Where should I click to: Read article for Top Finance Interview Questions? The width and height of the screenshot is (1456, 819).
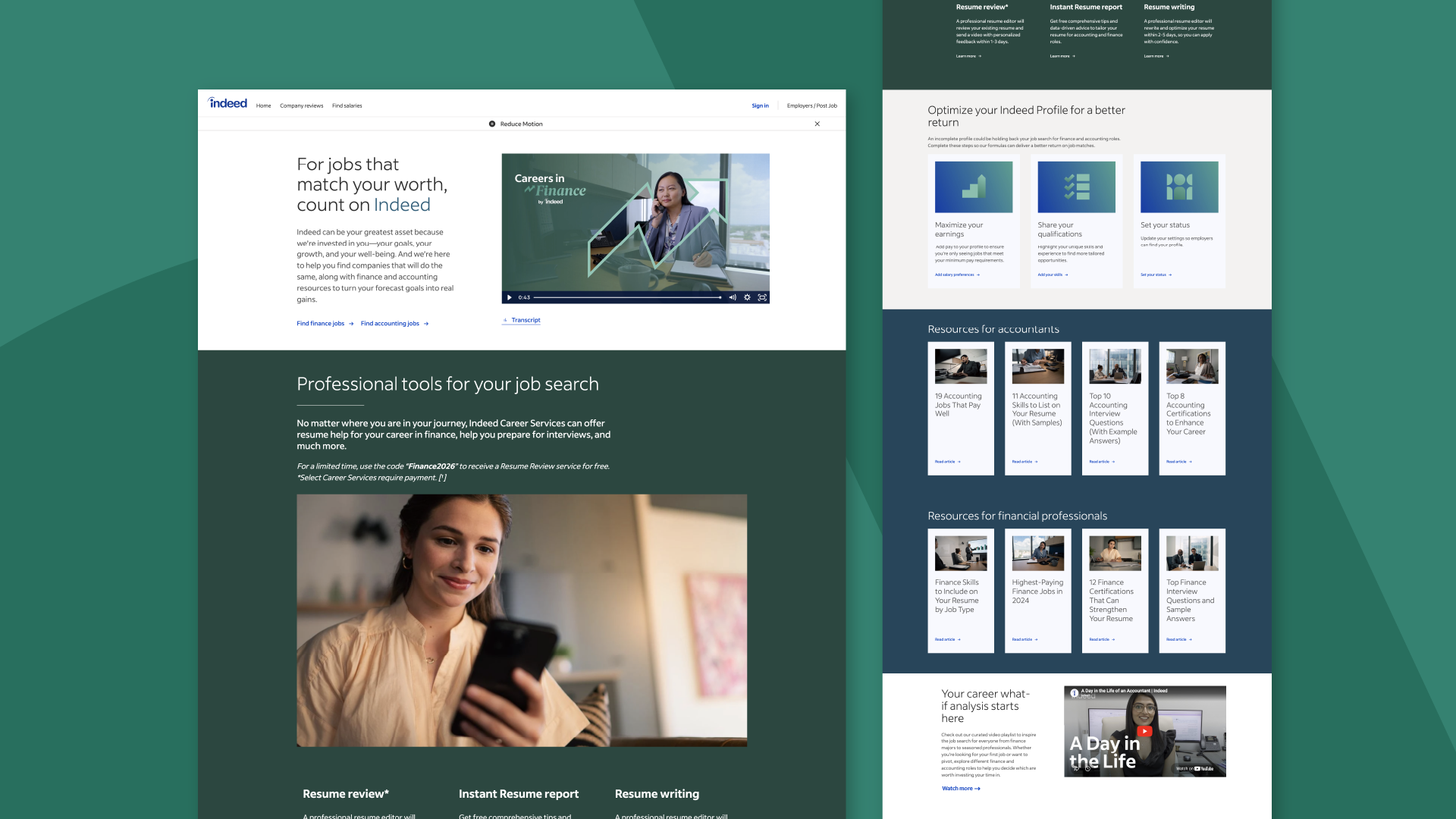(x=1179, y=639)
